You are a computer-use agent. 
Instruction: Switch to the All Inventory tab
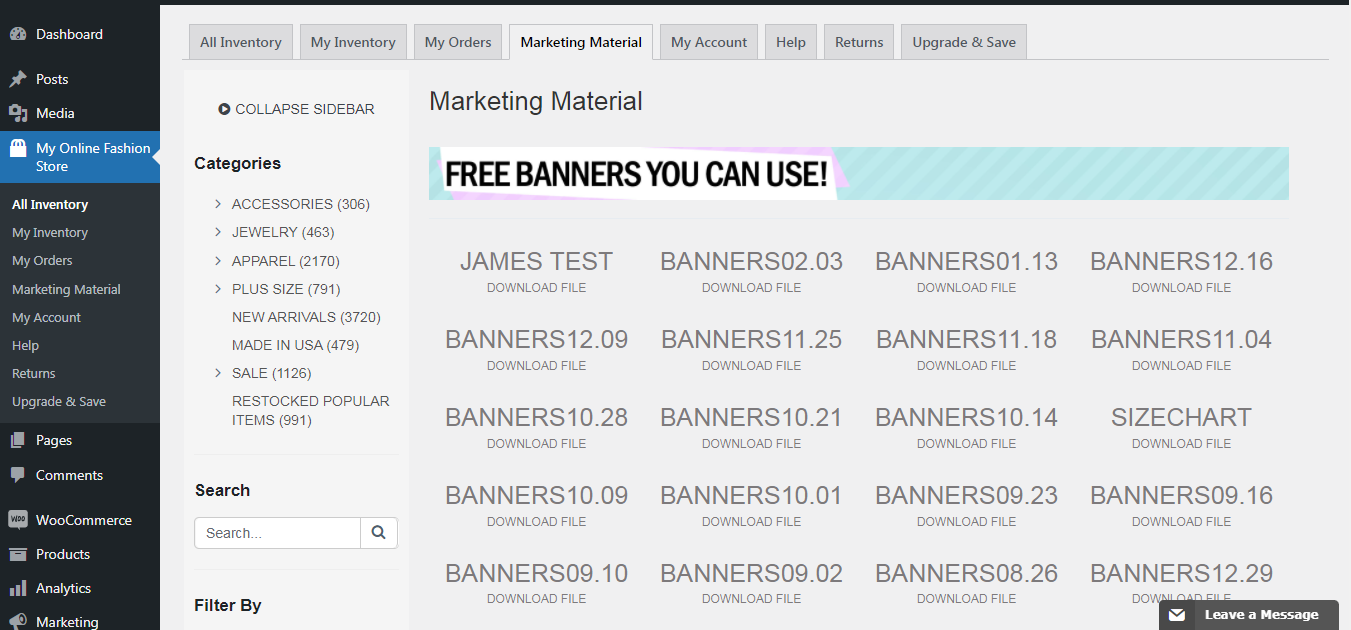tap(241, 42)
